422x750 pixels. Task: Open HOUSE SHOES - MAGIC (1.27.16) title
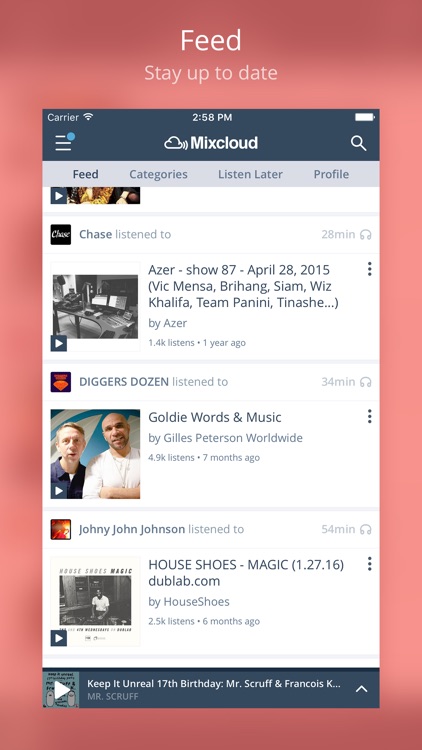tap(246, 573)
